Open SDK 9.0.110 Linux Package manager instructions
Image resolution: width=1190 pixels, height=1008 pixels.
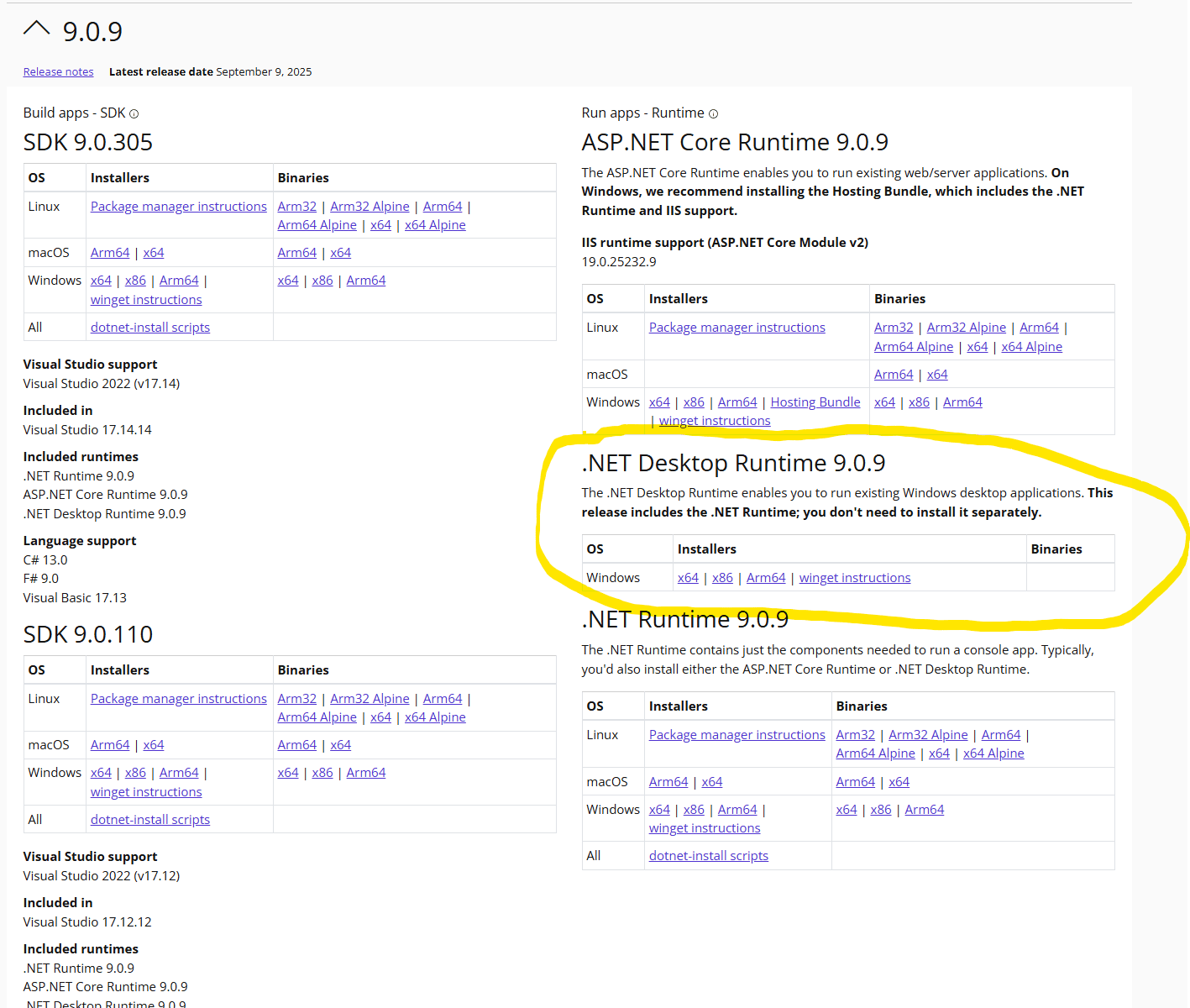tap(179, 699)
